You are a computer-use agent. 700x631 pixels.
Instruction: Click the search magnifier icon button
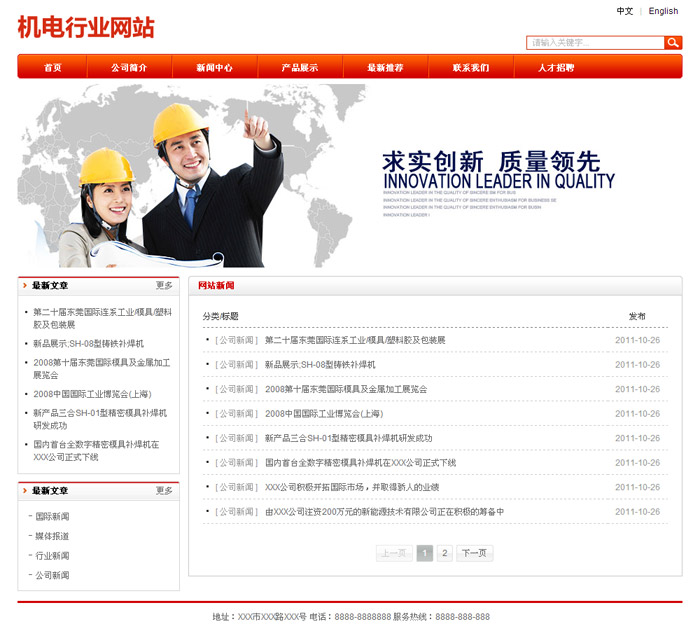point(673,43)
